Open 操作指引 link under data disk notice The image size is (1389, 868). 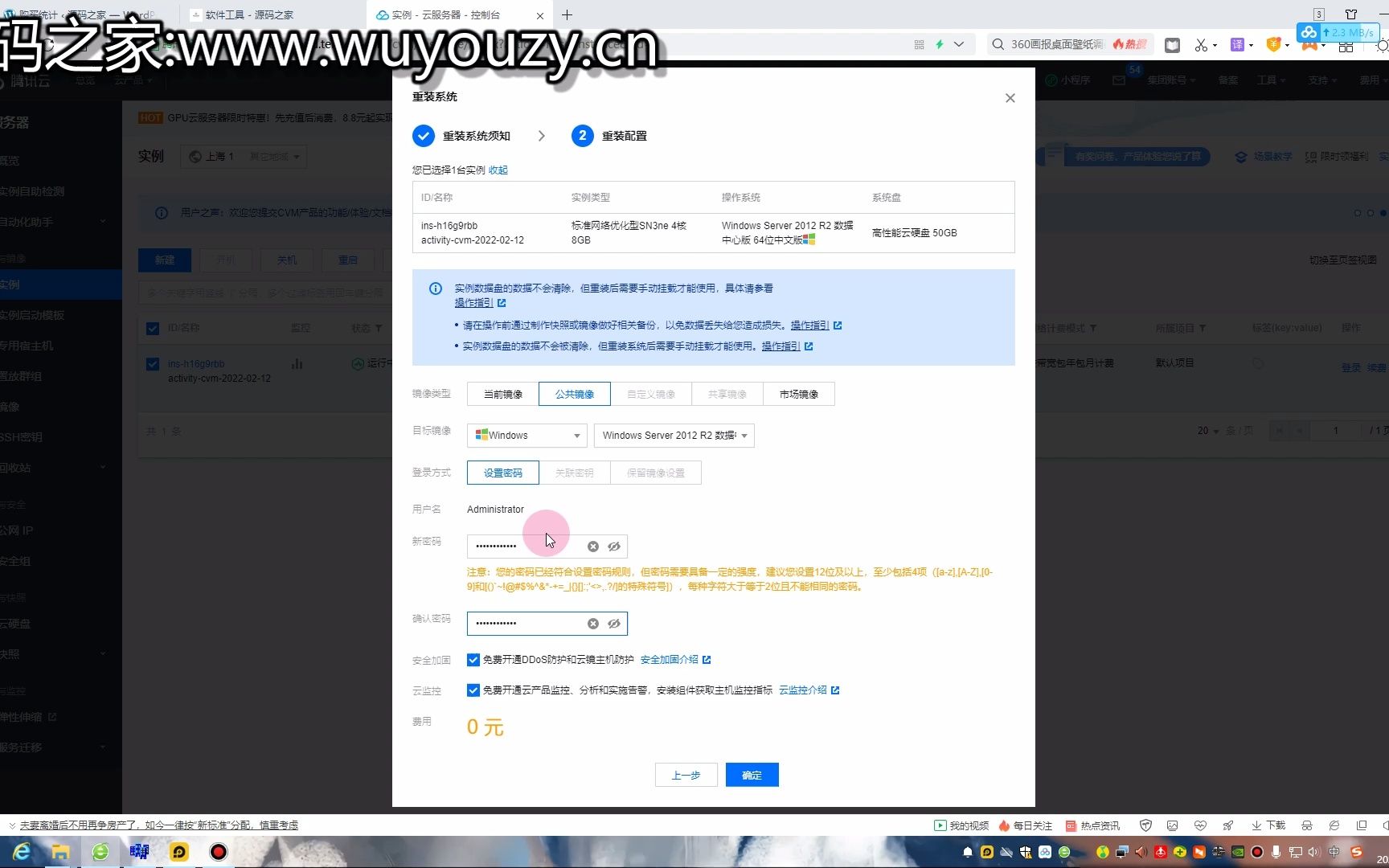(x=480, y=303)
